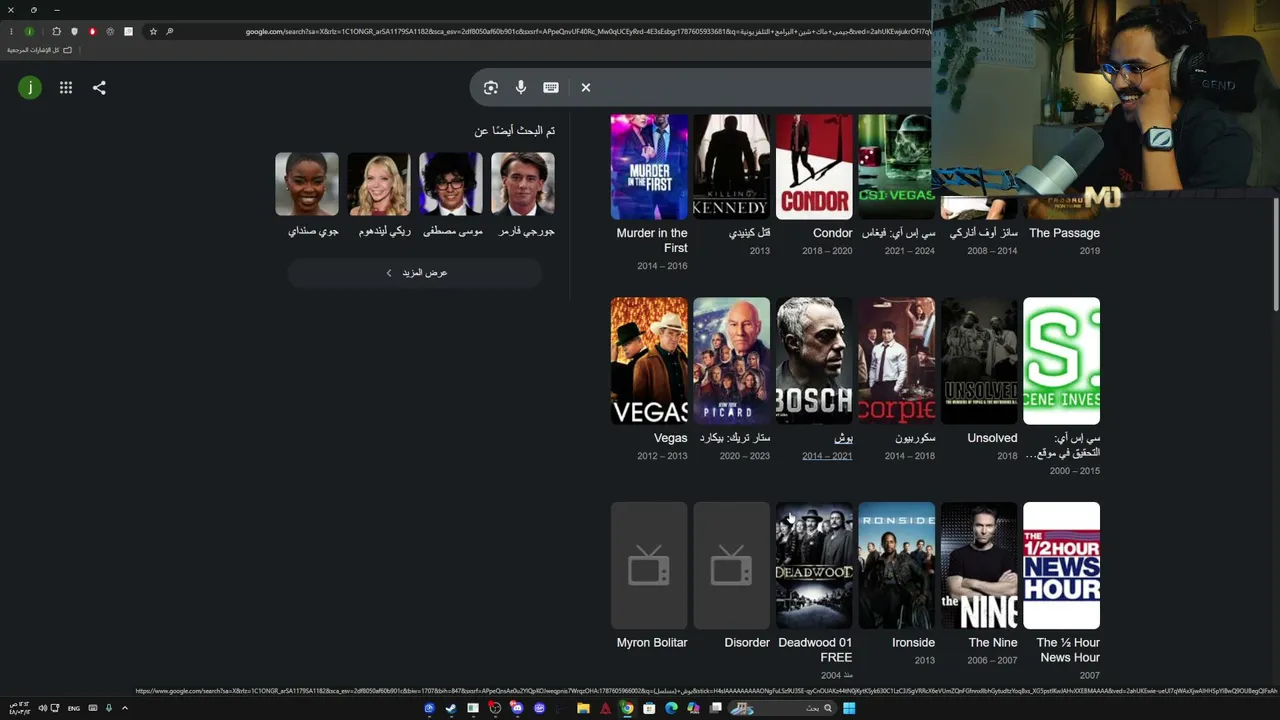Open the Condor show poster
This screenshot has width=1280, height=720.
coord(814,167)
